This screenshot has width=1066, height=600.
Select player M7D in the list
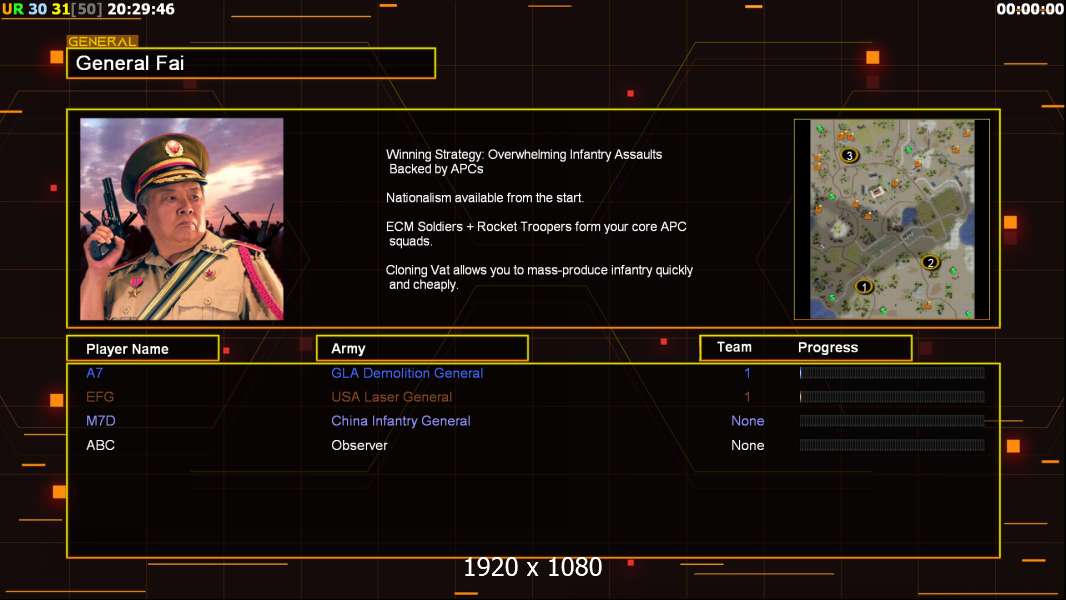tap(101, 421)
